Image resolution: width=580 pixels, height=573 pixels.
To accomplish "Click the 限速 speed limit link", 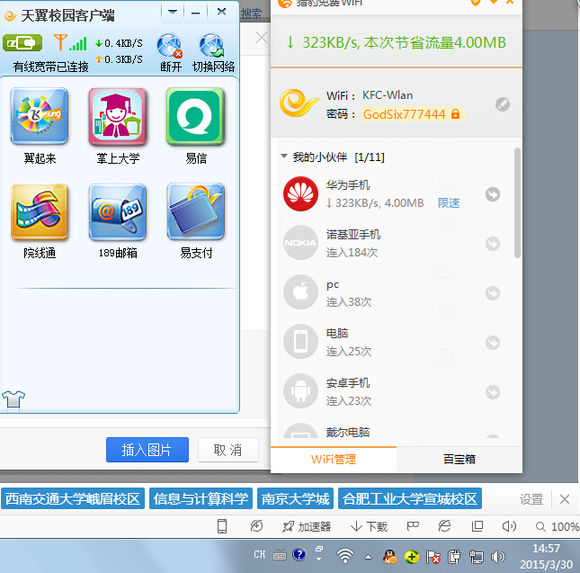I will [449, 203].
